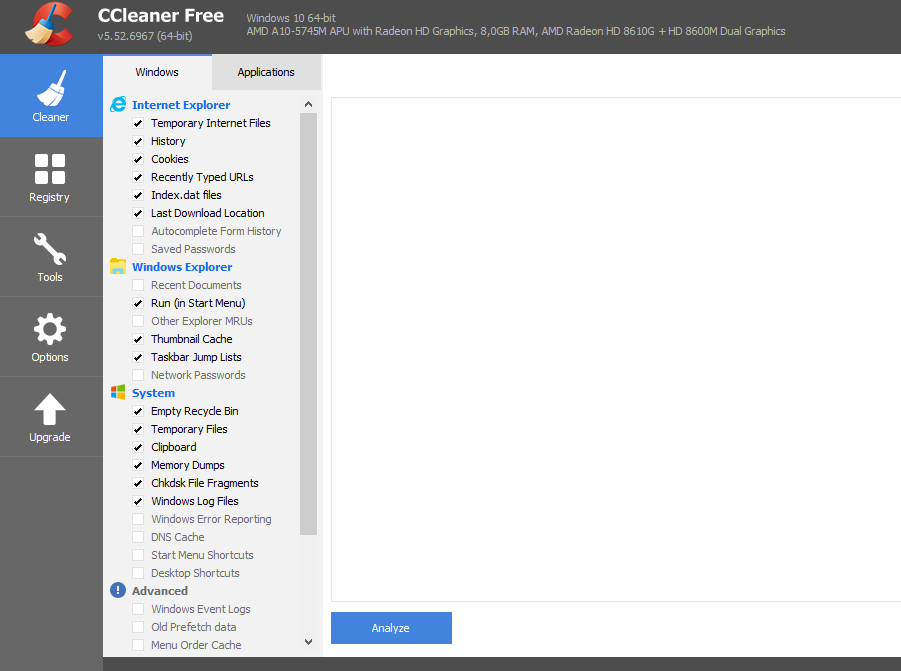Click the version v5.52.6967 text

145,36
